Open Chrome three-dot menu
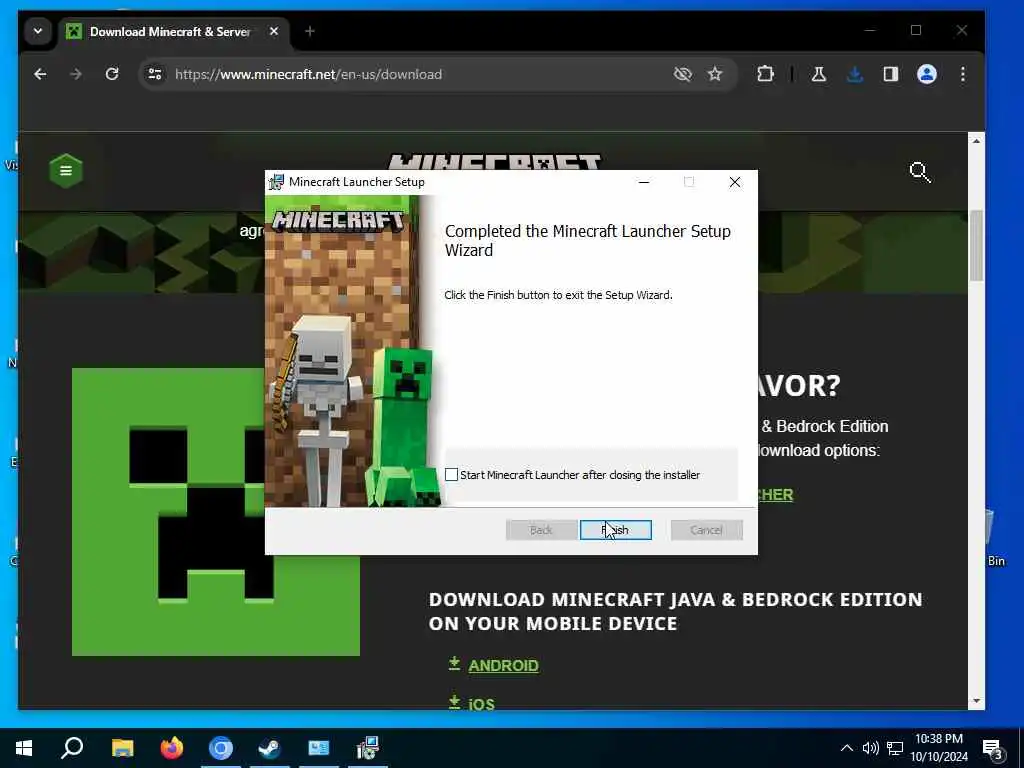The image size is (1024, 768). (x=963, y=74)
